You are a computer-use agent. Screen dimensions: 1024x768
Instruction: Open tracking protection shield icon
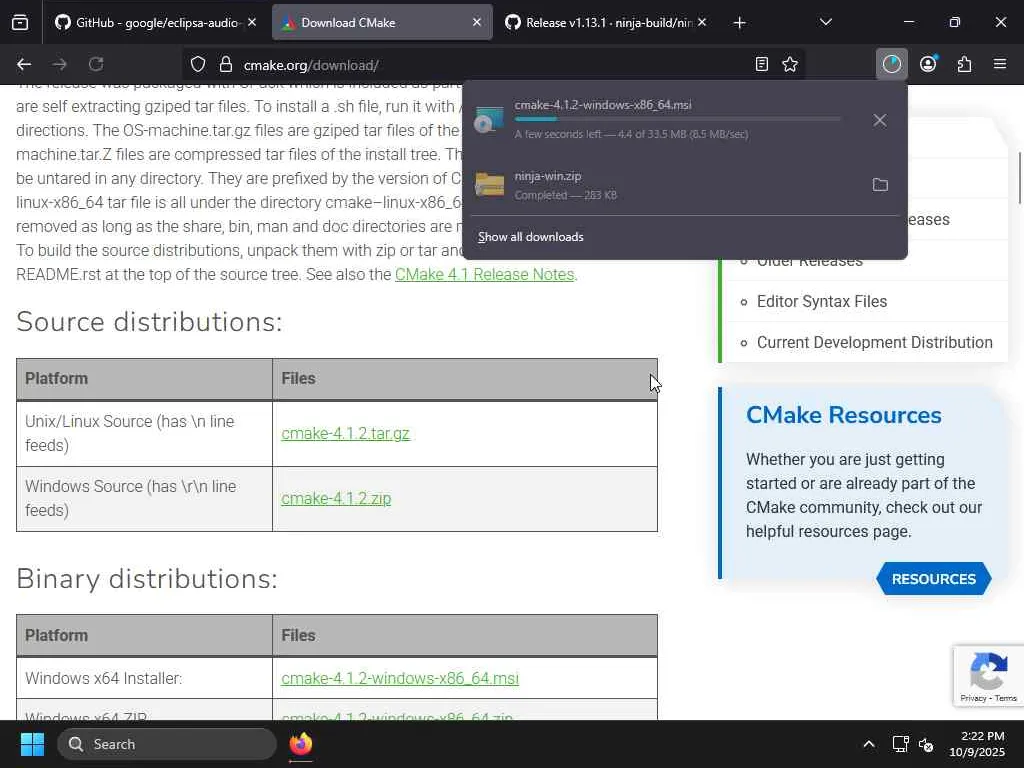pos(198,64)
